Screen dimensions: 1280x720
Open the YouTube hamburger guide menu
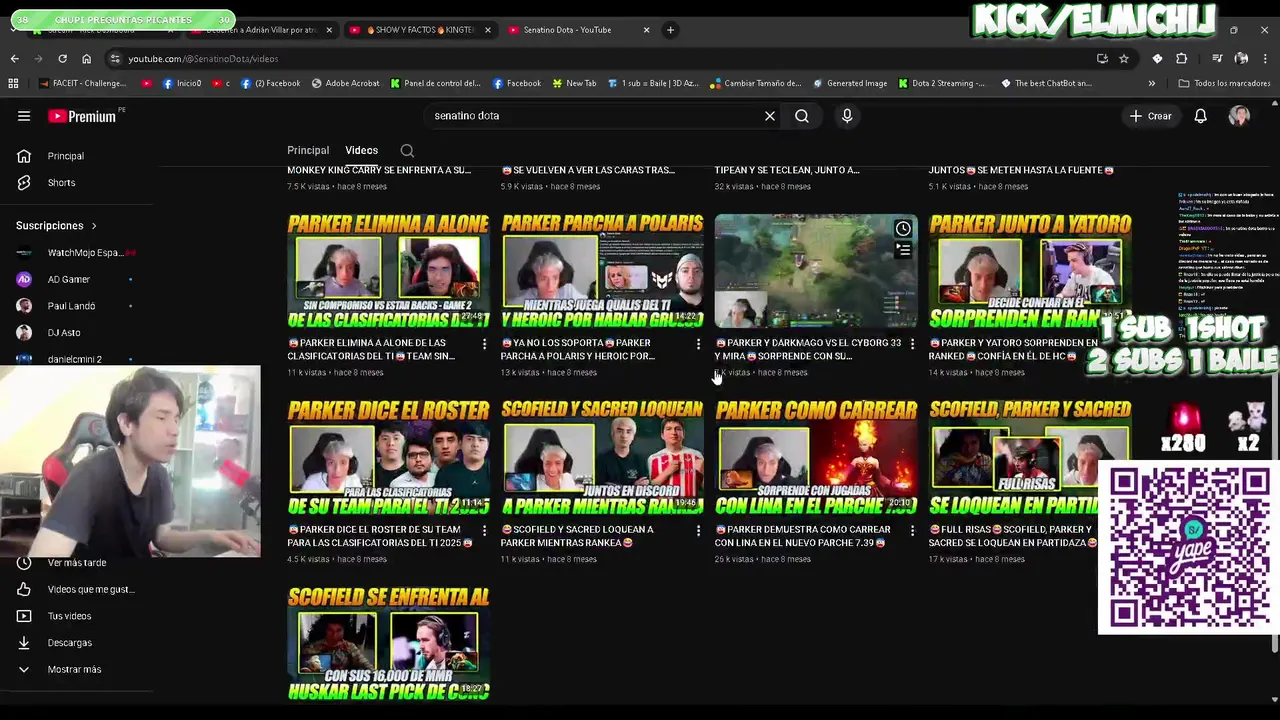coord(24,116)
